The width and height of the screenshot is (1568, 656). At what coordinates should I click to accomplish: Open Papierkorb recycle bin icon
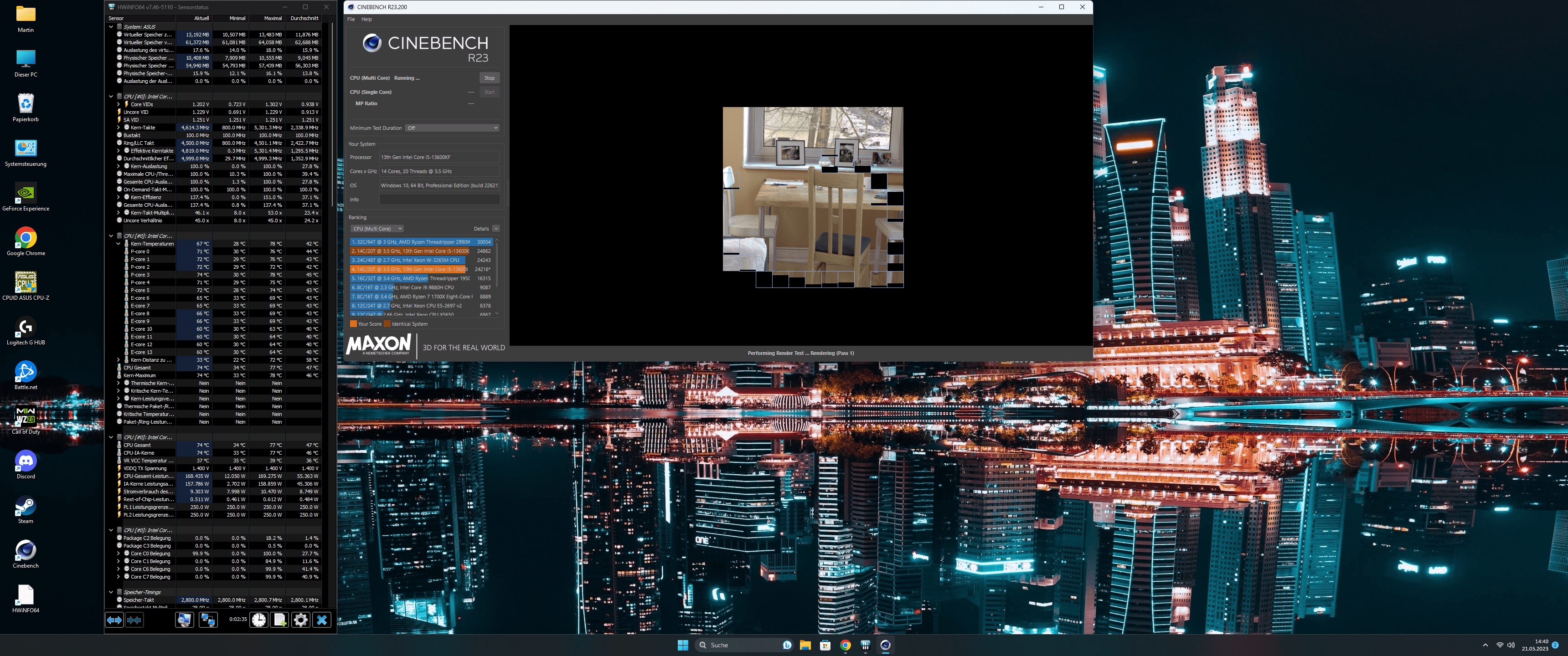26,108
